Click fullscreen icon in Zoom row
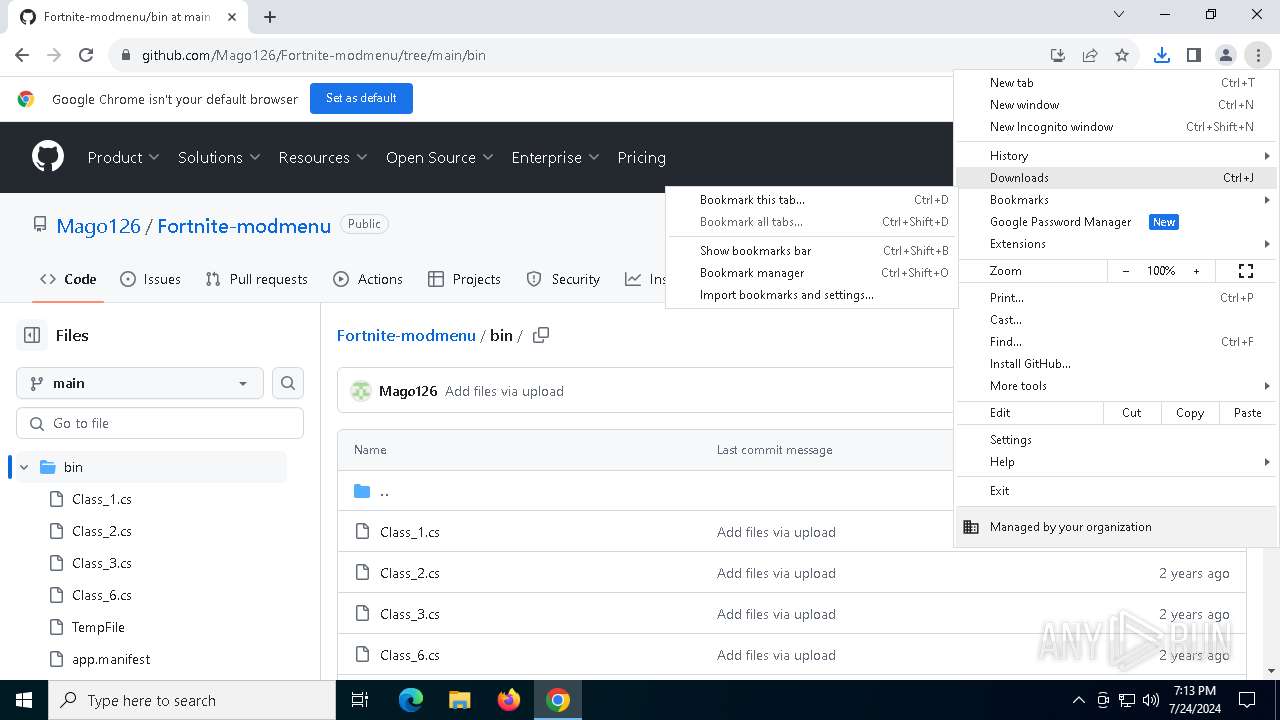Screen dimensions: 1280x720 (1246, 271)
